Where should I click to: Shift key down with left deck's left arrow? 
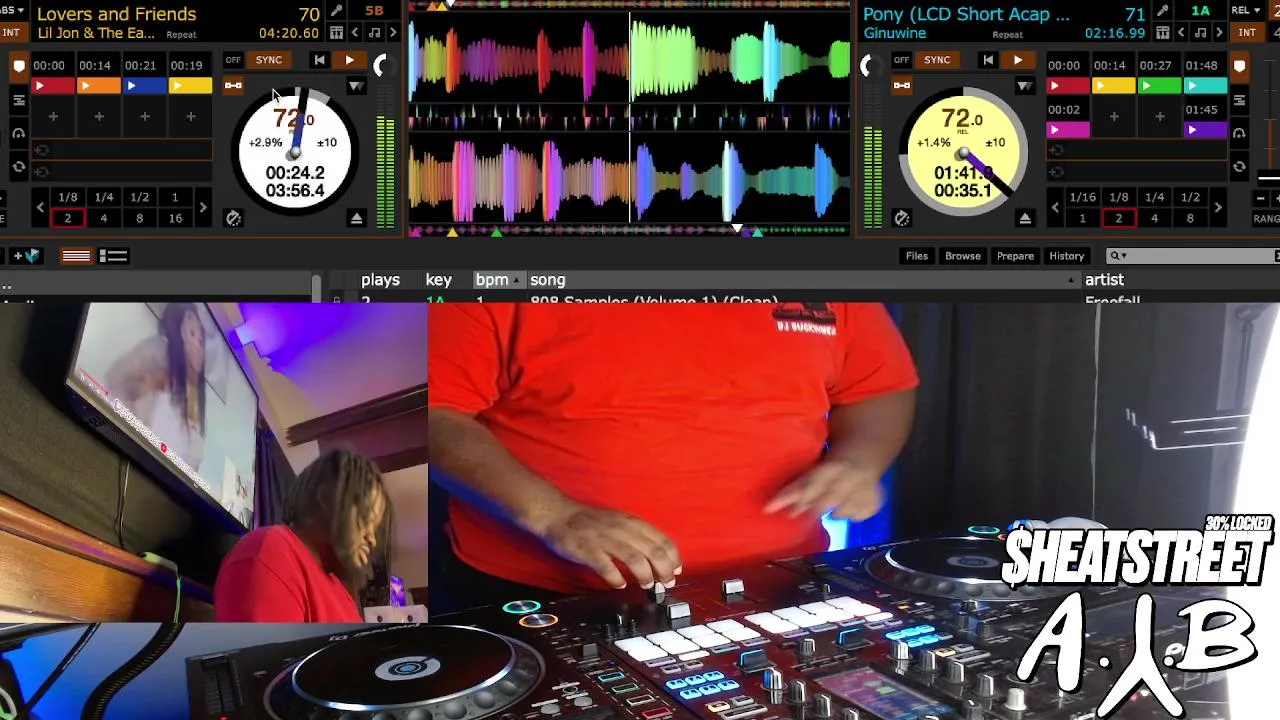(x=355, y=33)
